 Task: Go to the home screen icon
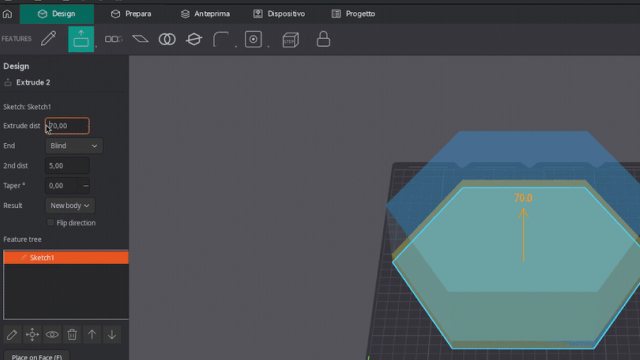click(7, 14)
